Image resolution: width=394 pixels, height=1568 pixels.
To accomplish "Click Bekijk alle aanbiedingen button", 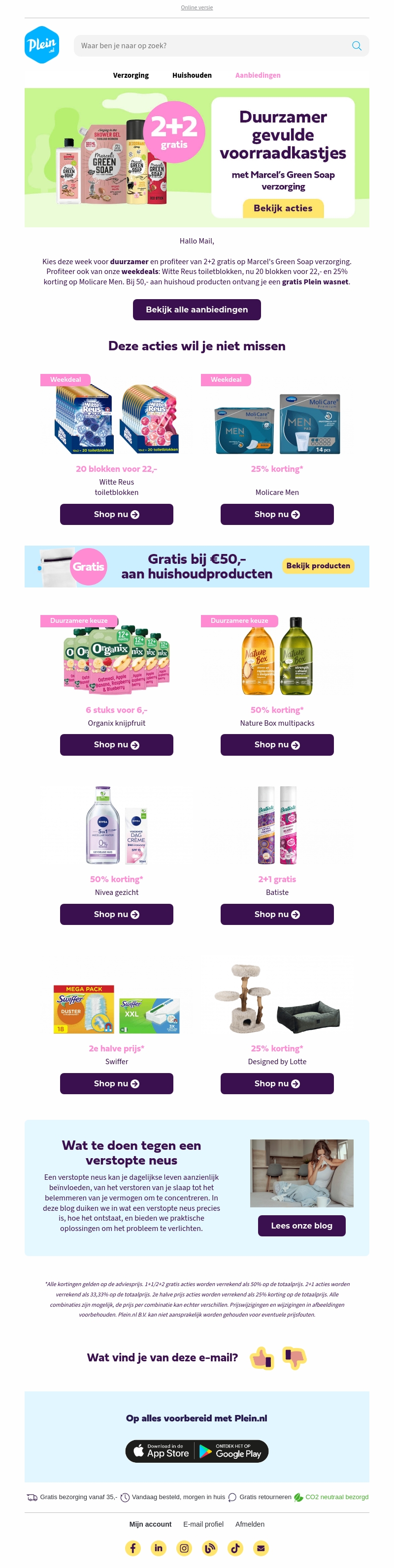I will click(x=197, y=309).
